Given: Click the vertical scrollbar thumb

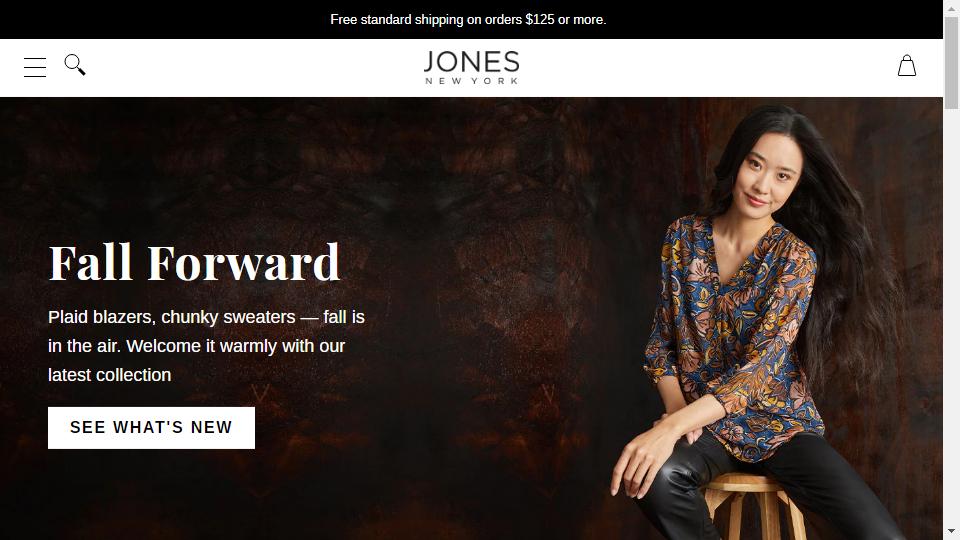Looking at the screenshot, I should point(951,63).
